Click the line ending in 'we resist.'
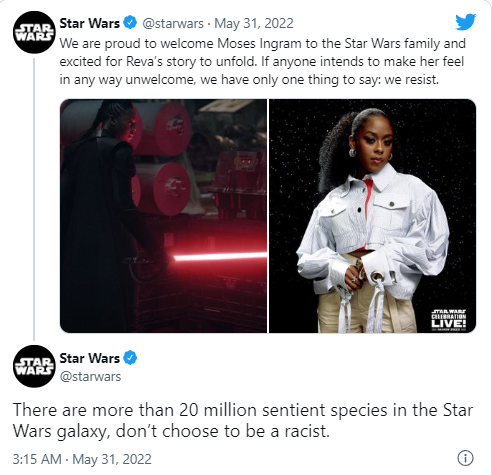The height and width of the screenshot is (475, 492). point(249,80)
